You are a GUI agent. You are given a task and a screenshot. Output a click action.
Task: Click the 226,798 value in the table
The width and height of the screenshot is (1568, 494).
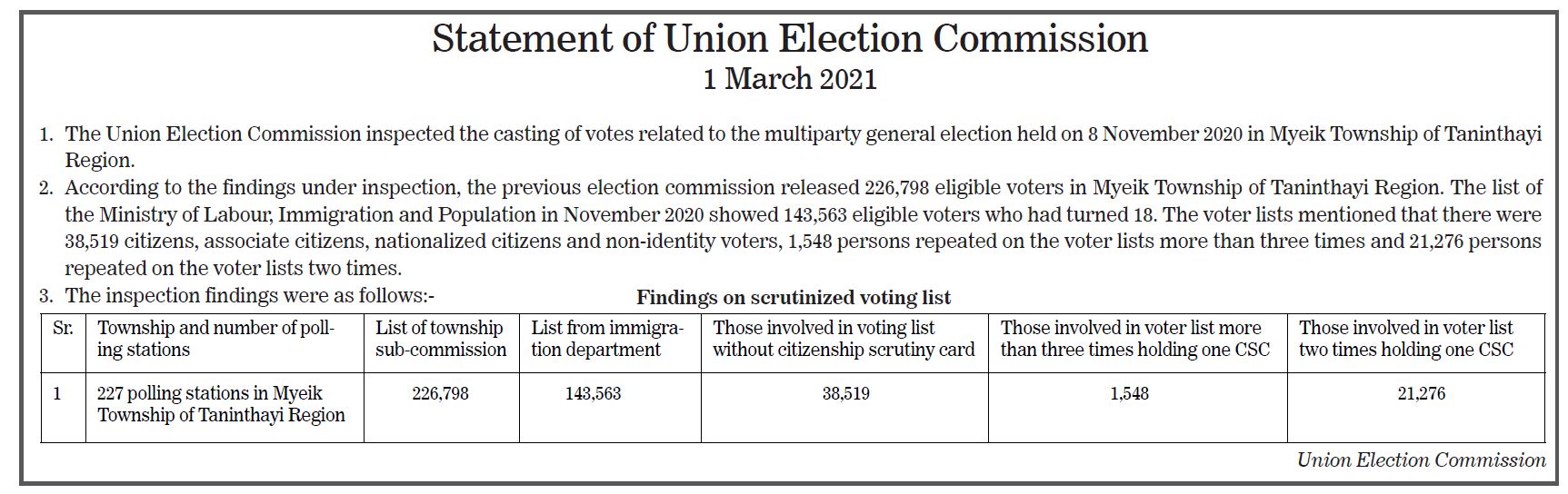click(440, 393)
